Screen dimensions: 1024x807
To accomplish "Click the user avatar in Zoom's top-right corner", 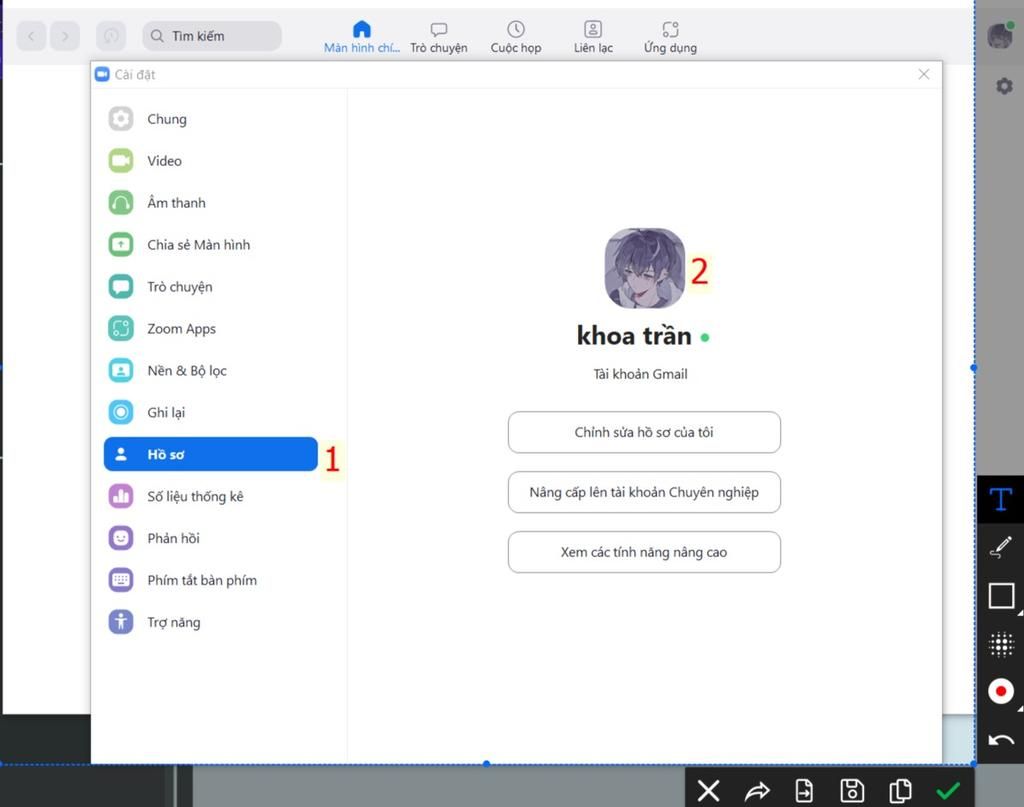I will tap(1000, 36).
